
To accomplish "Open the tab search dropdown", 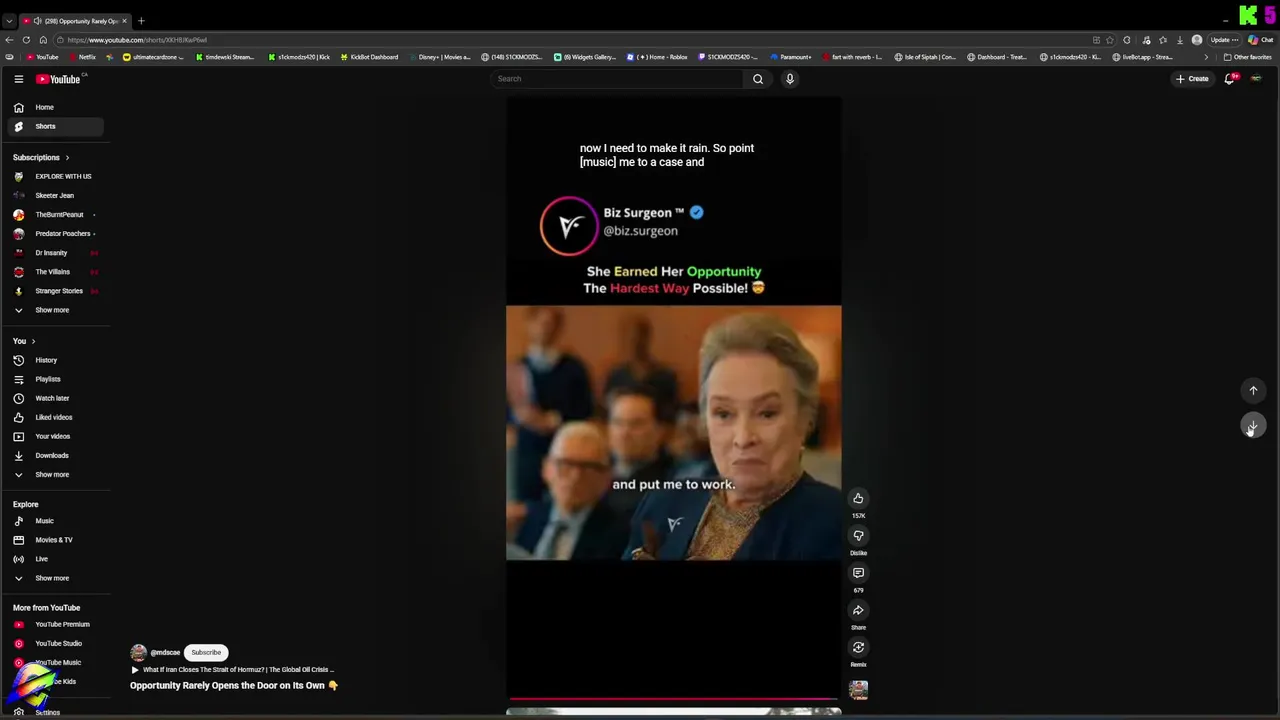I will (x=9, y=21).
